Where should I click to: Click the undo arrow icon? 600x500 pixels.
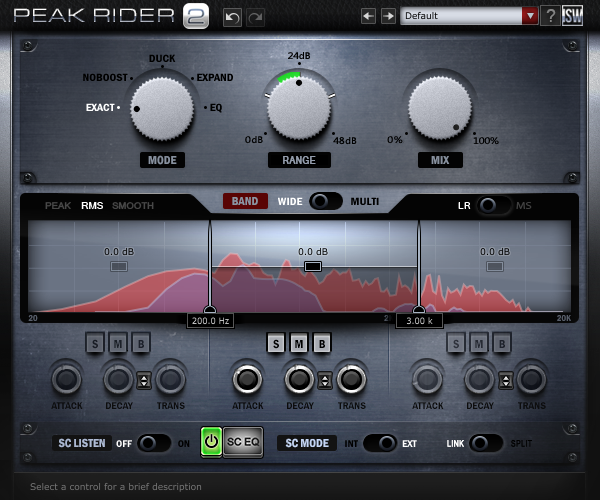pyautogui.click(x=232, y=17)
